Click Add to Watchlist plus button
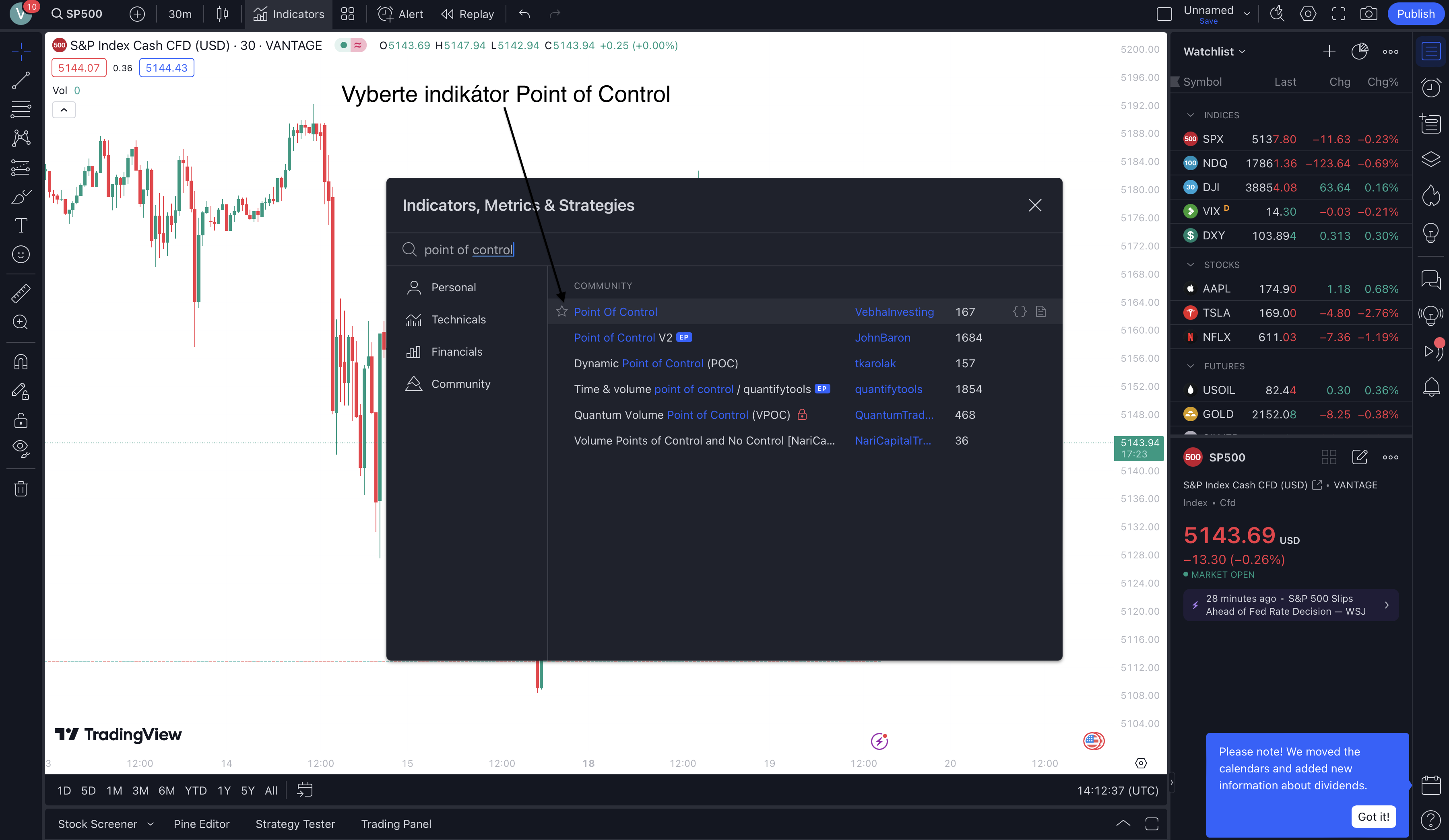 click(x=1329, y=51)
